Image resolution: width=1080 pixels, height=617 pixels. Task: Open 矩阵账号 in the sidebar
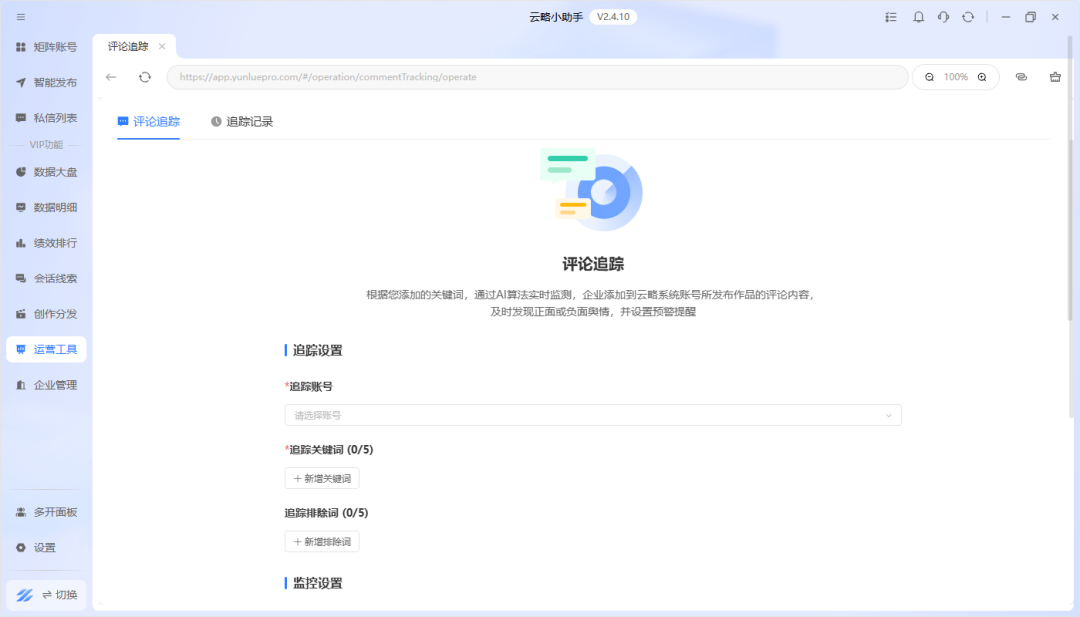(x=46, y=47)
